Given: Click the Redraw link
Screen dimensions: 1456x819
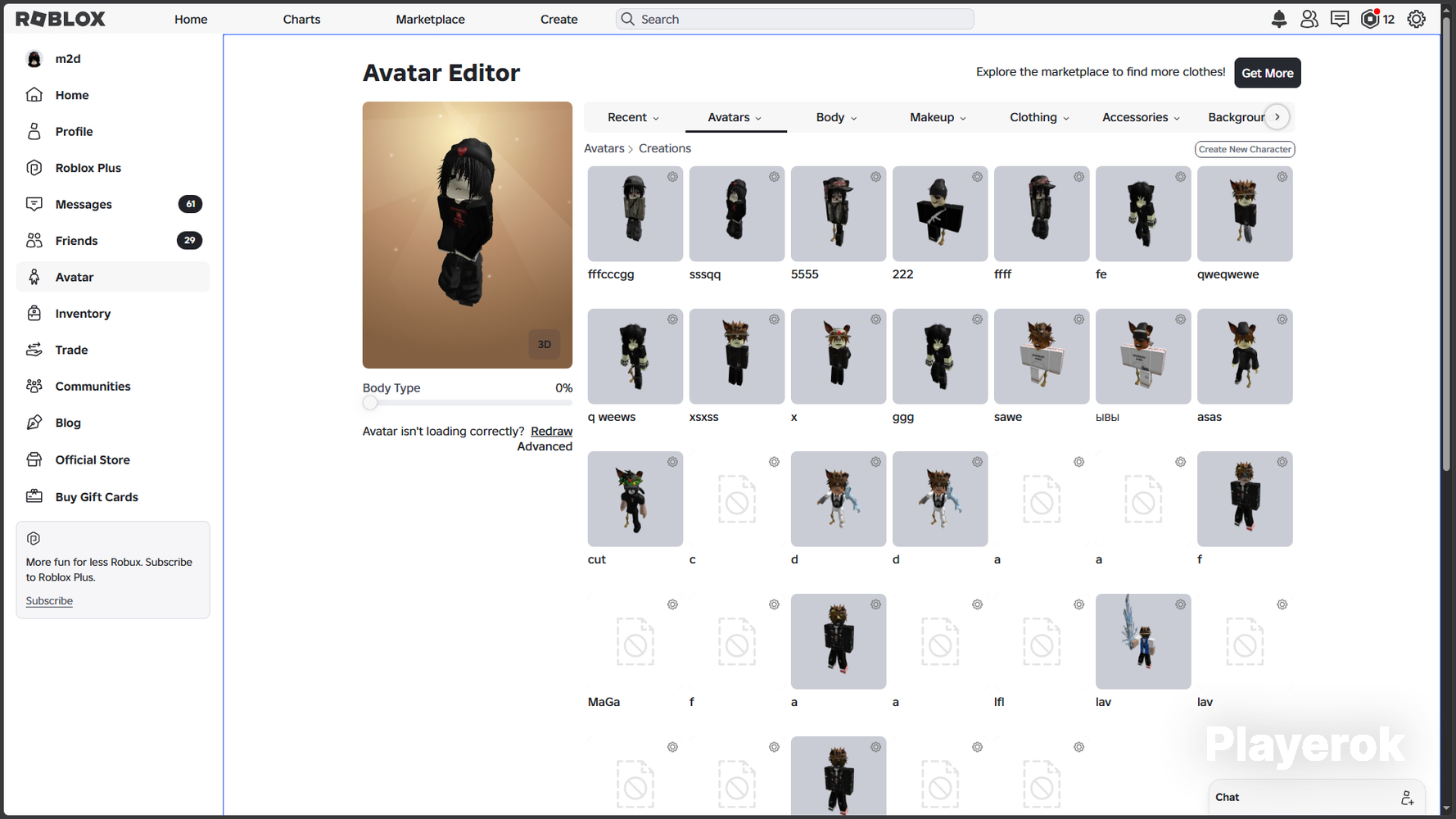Looking at the screenshot, I should coord(551,431).
